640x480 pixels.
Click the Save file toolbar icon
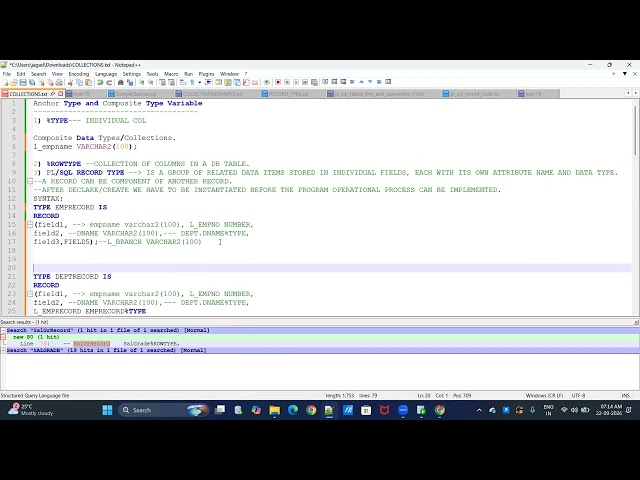pyautogui.click(x=23, y=82)
